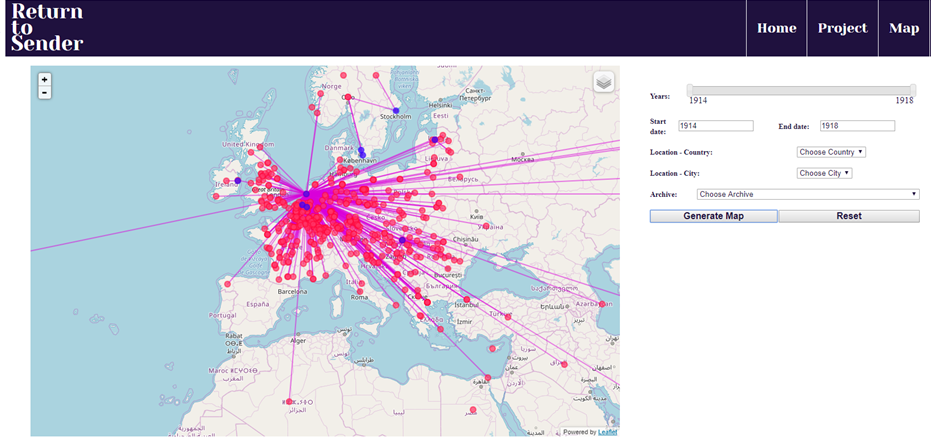
Task: Open the Leaflet attribution link
Action: pos(607,432)
